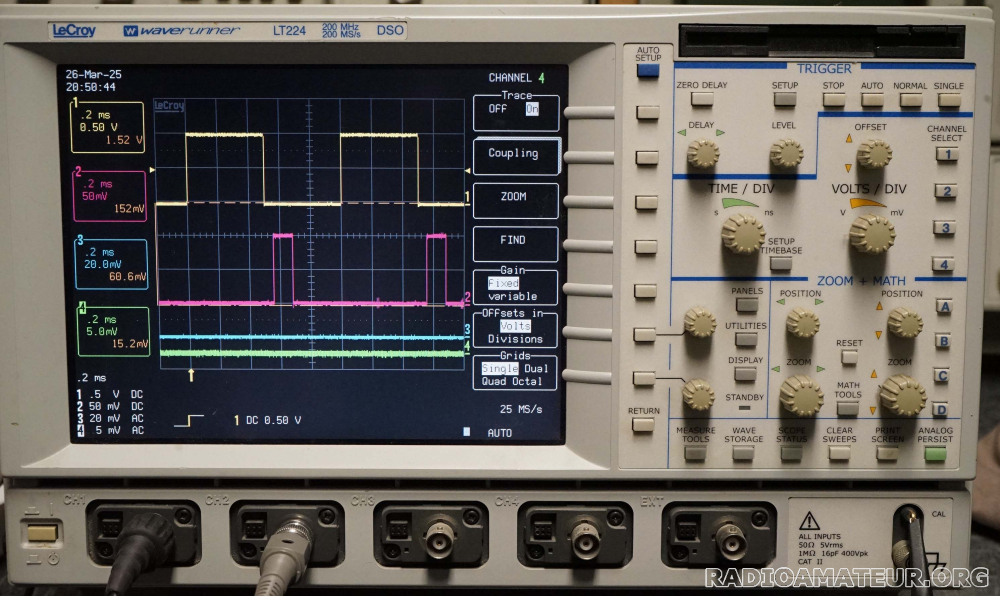Open DISPLAY settings via its panel button

click(x=745, y=374)
